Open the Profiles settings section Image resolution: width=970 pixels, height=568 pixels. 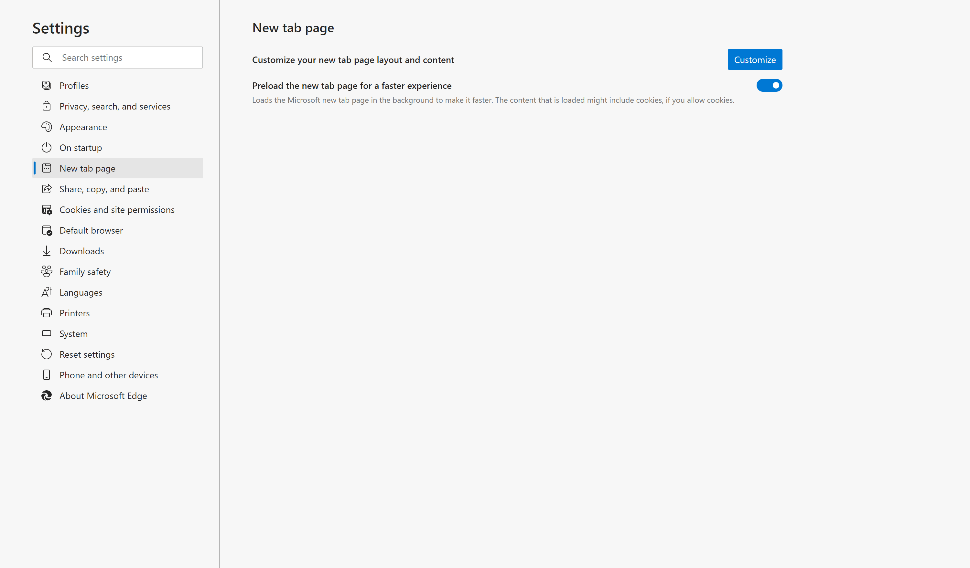[118, 85]
